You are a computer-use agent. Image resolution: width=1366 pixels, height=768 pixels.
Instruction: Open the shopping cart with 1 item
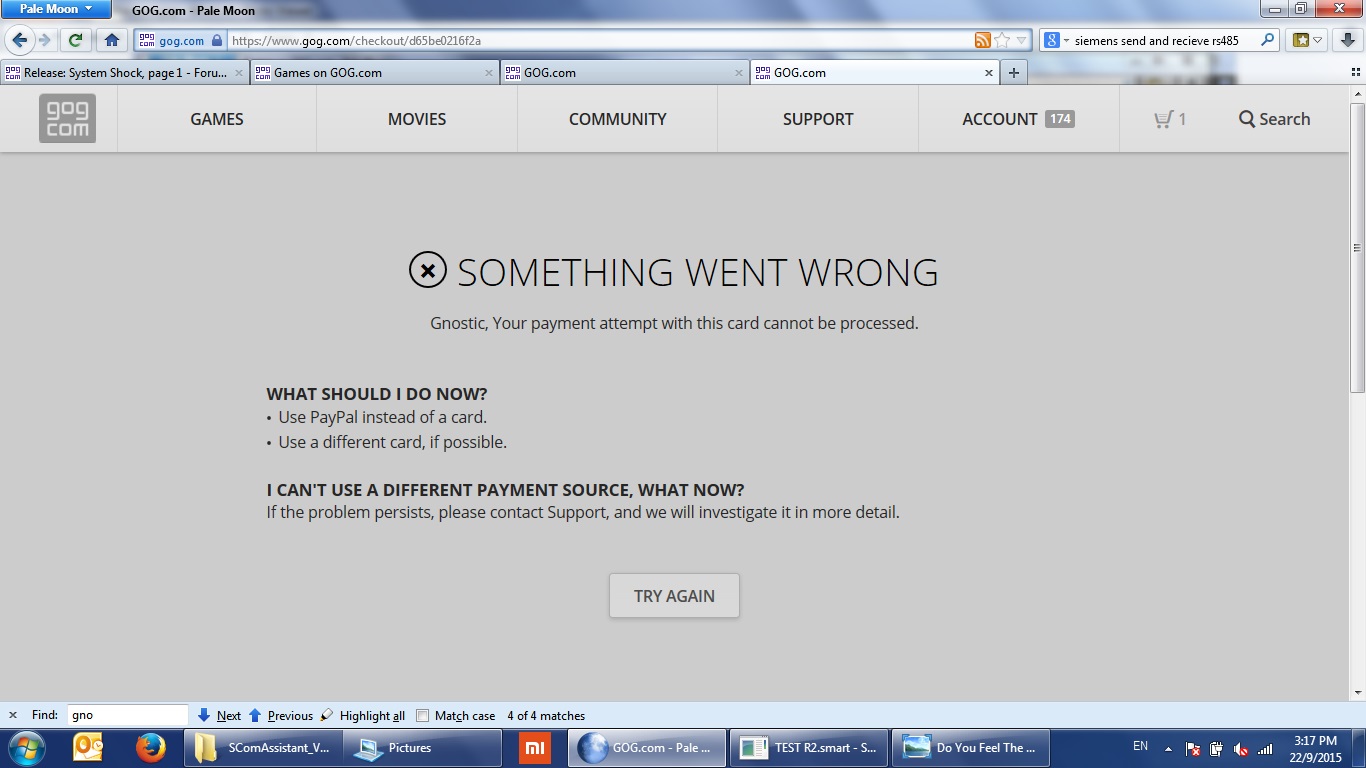click(x=1170, y=119)
